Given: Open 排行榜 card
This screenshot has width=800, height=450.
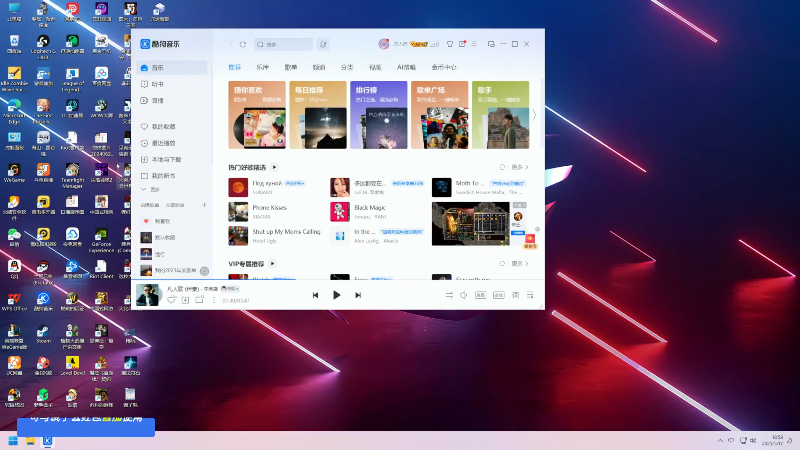Looking at the screenshot, I should click(x=379, y=115).
